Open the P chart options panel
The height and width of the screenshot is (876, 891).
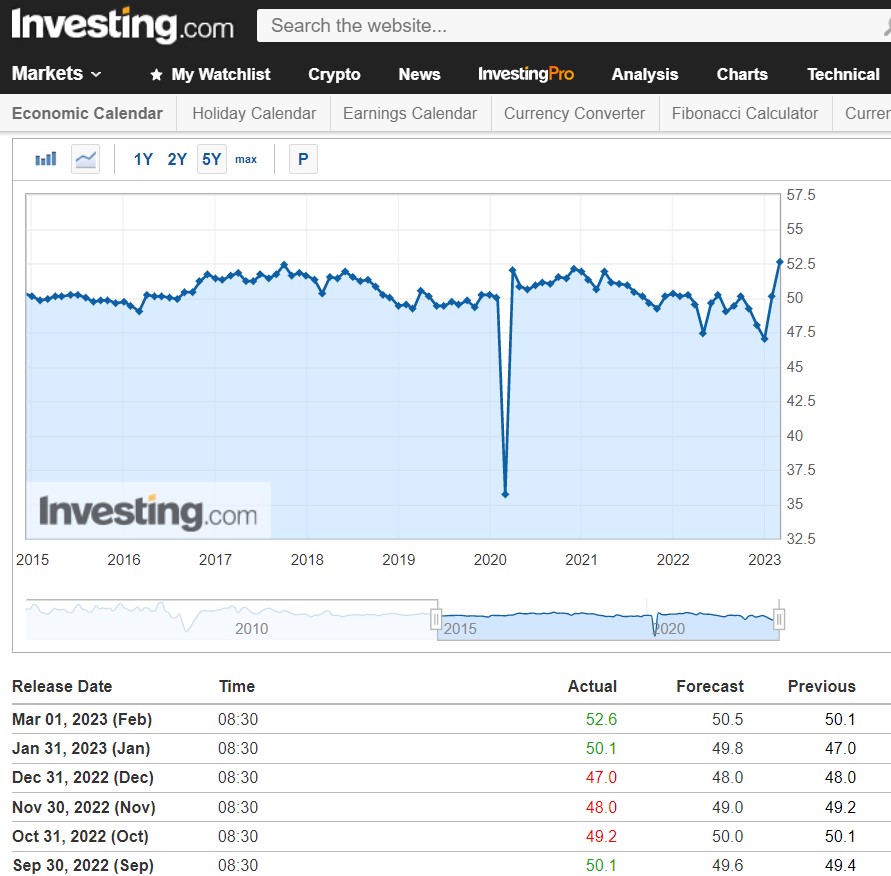[303, 158]
